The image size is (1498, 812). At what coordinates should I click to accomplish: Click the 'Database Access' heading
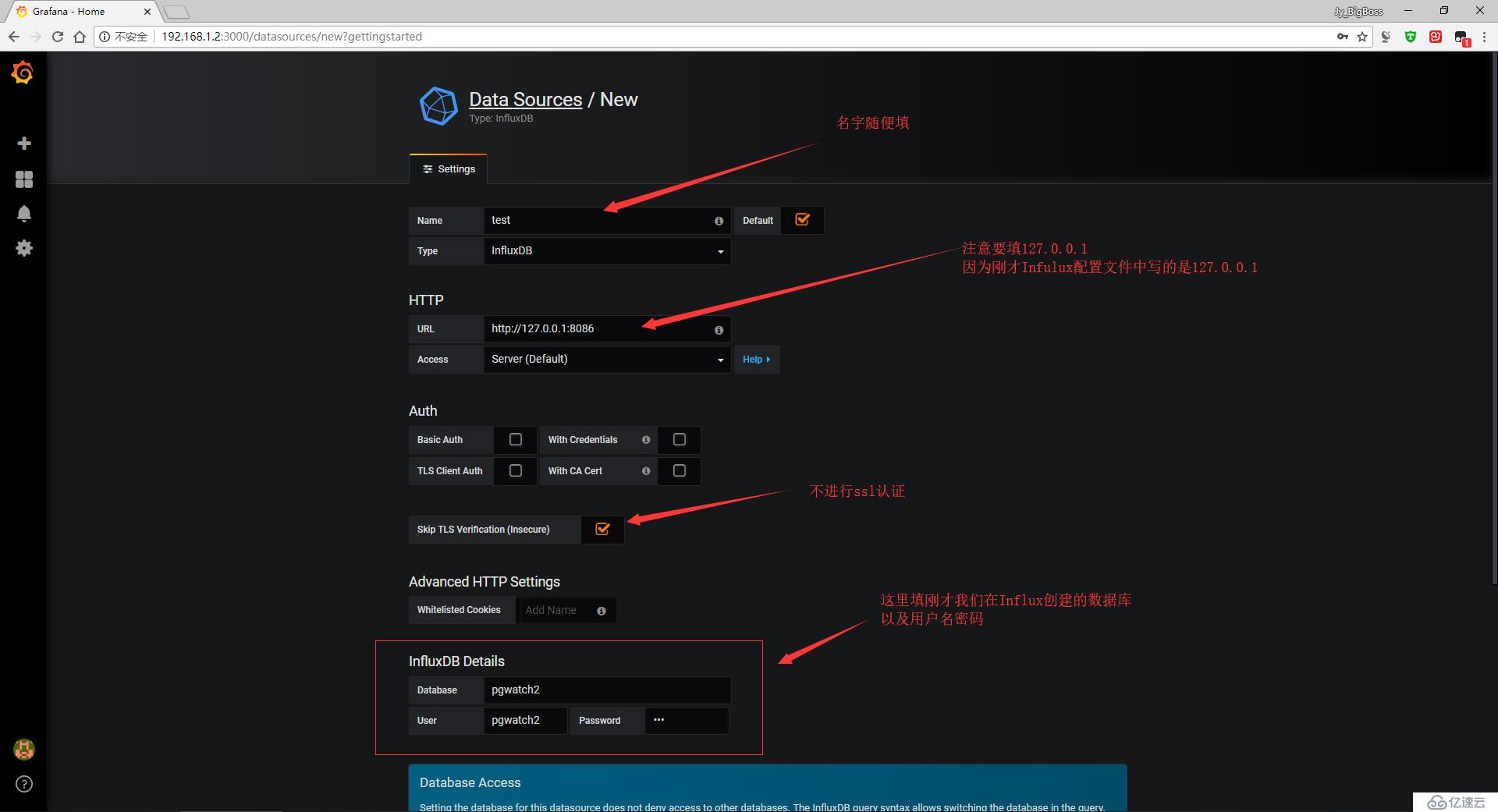470,783
